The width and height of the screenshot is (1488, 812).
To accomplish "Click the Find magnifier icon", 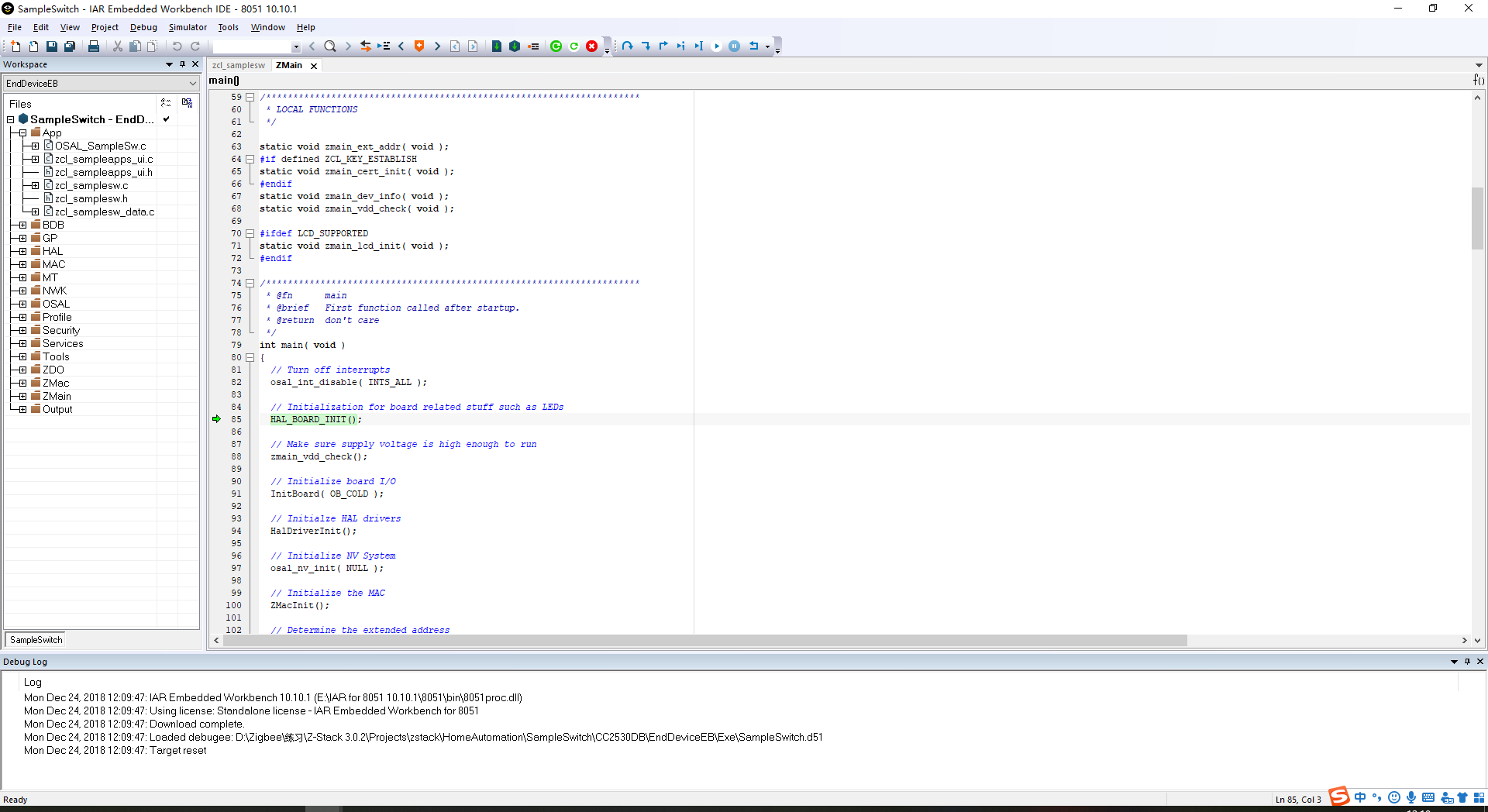I will [330, 46].
